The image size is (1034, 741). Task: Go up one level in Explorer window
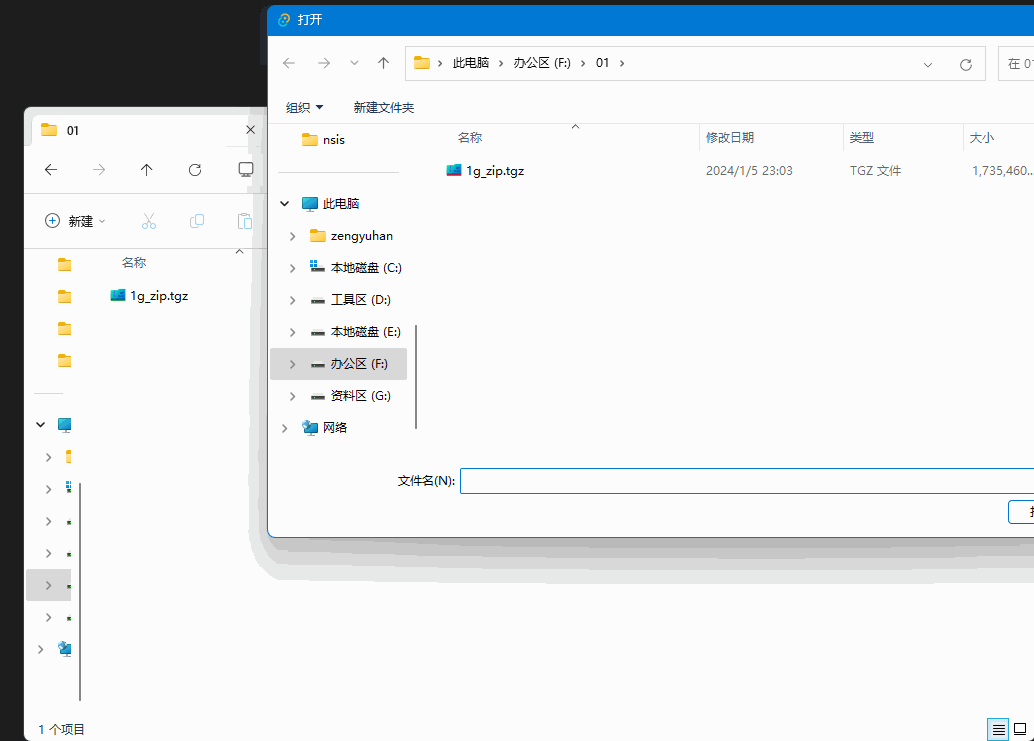pos(146,170)
